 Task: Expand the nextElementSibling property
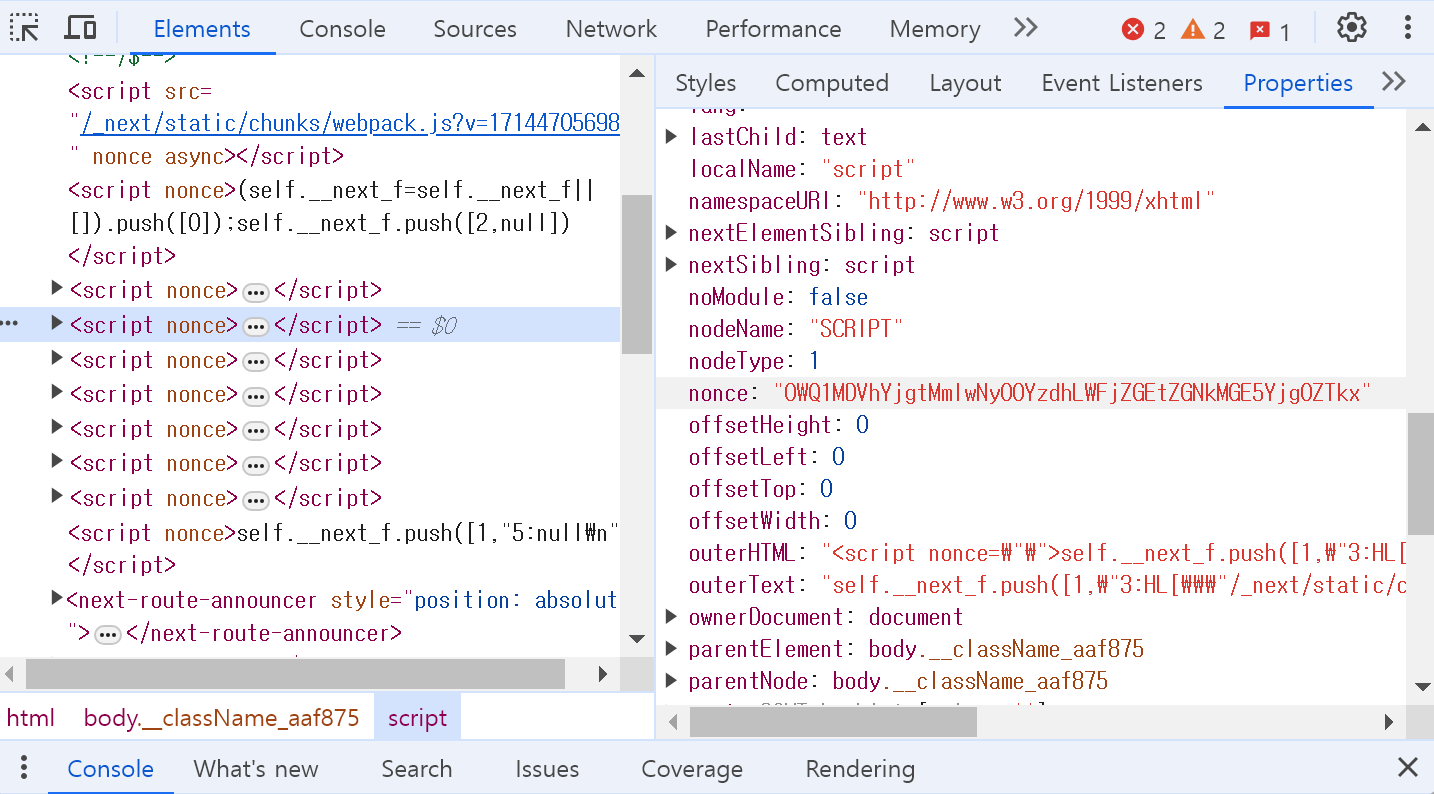pyautogui.click(x=671, y=232)
